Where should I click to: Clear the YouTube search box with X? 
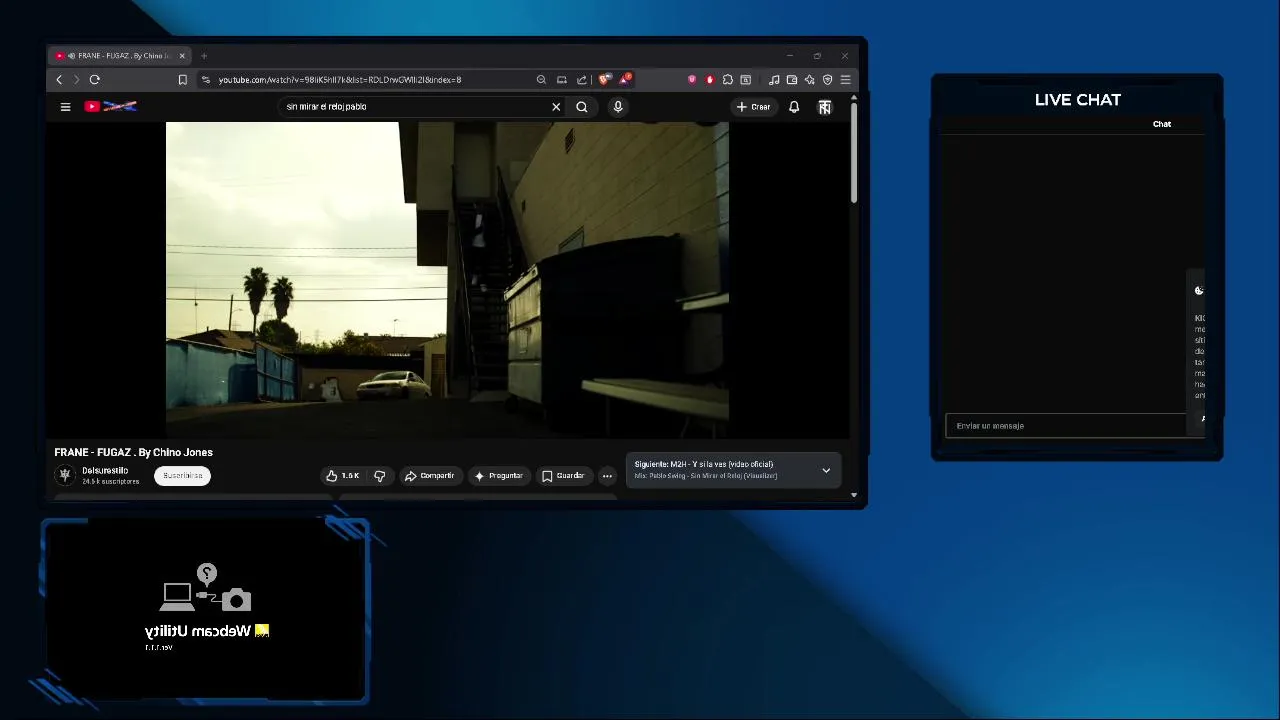(x=556, y=107)
